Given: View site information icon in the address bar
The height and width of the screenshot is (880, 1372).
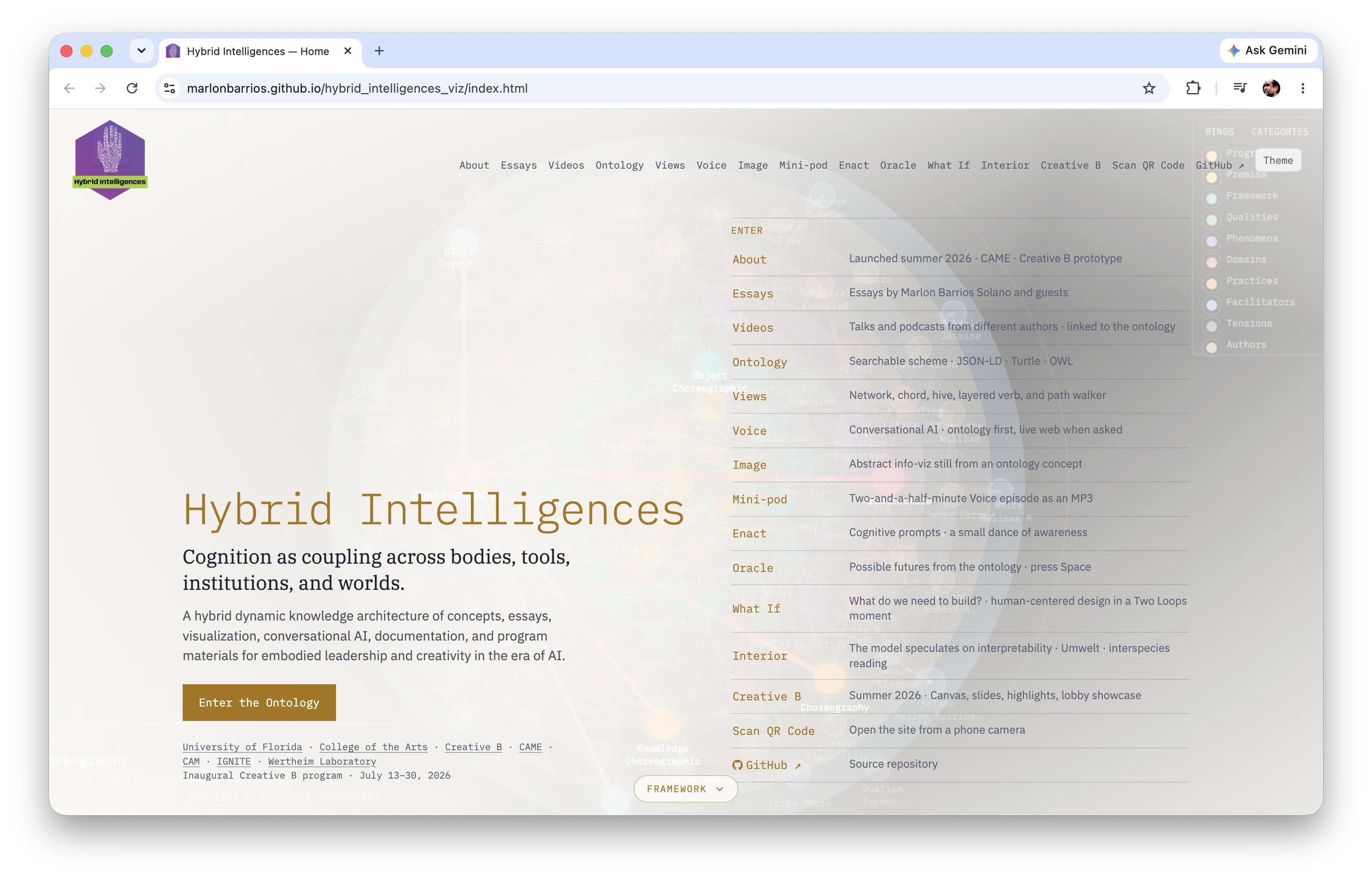Looking at the screenshot, I should click(x=170, y=88).
